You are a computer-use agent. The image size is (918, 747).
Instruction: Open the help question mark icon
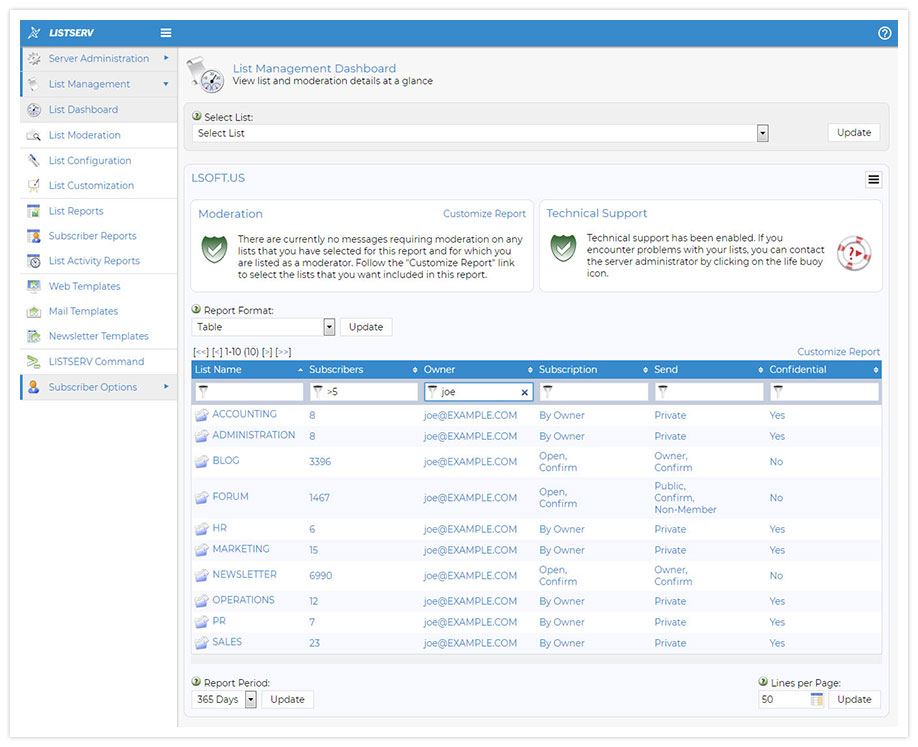(x=884, y=33)
